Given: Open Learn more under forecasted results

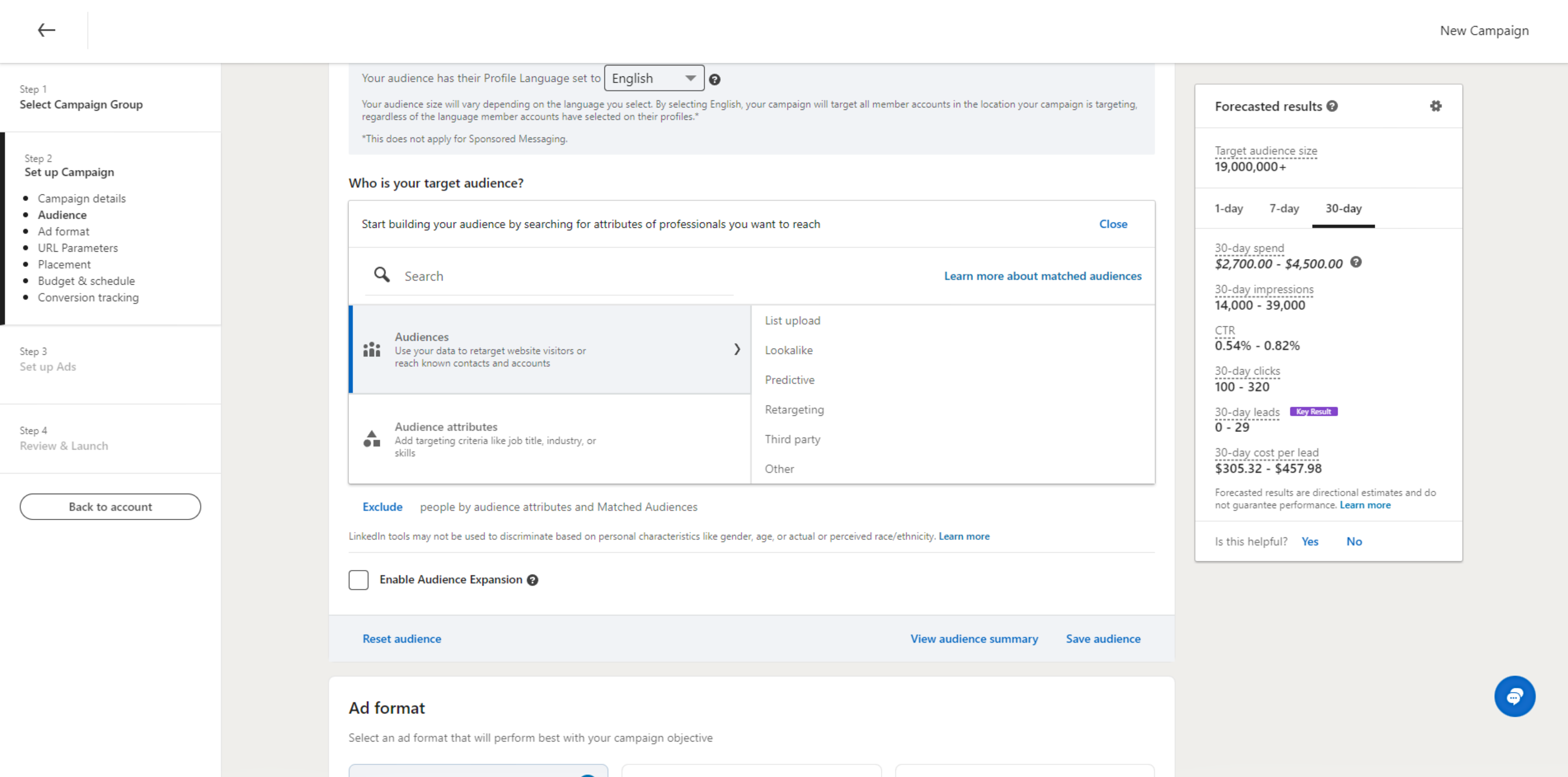Looking at the screenshot, I should coord(1365,505).
